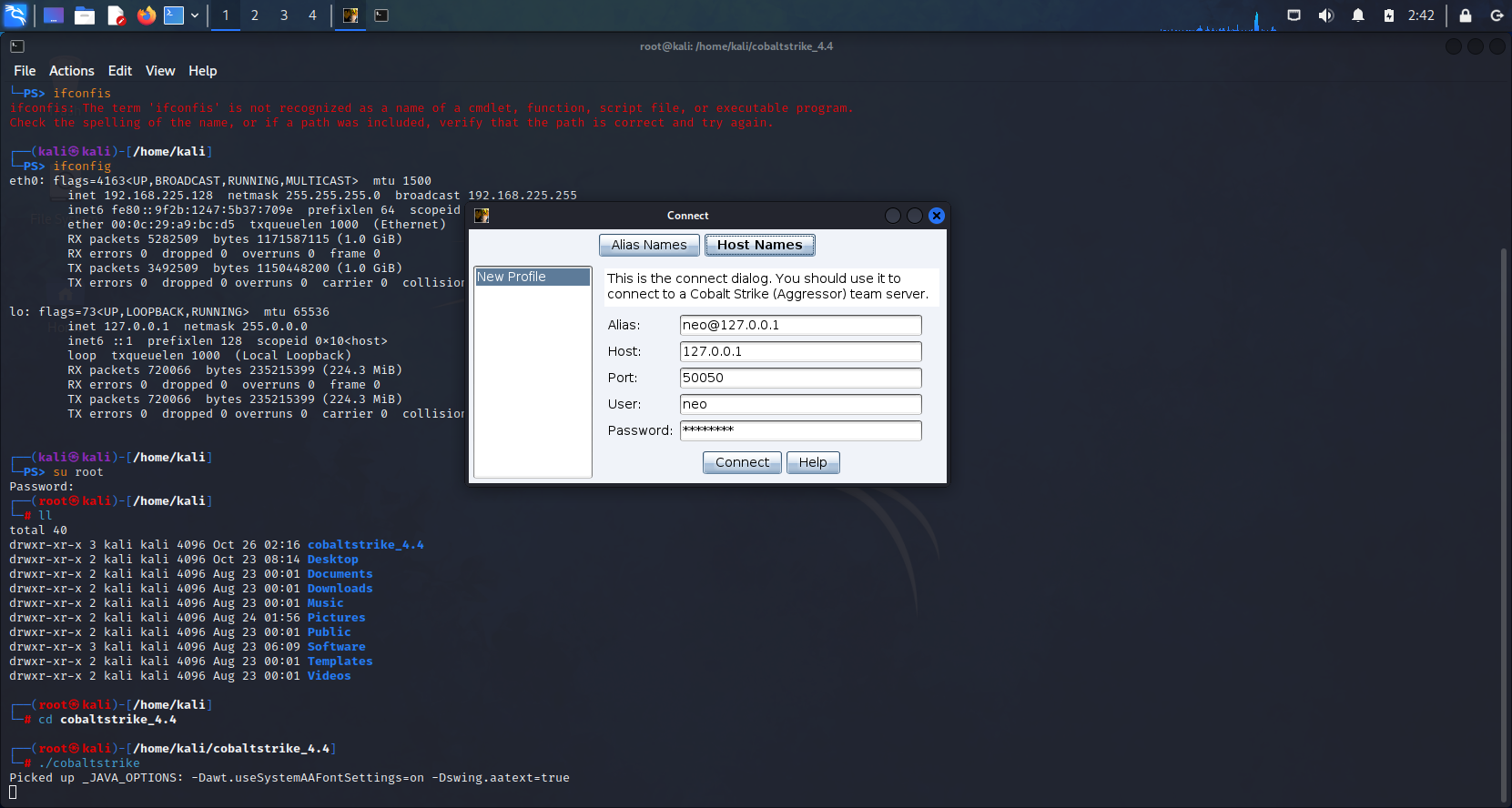Screen dimensions: 1512x808
Task: Click the text editor panel icon
Action: pos(116,15)
